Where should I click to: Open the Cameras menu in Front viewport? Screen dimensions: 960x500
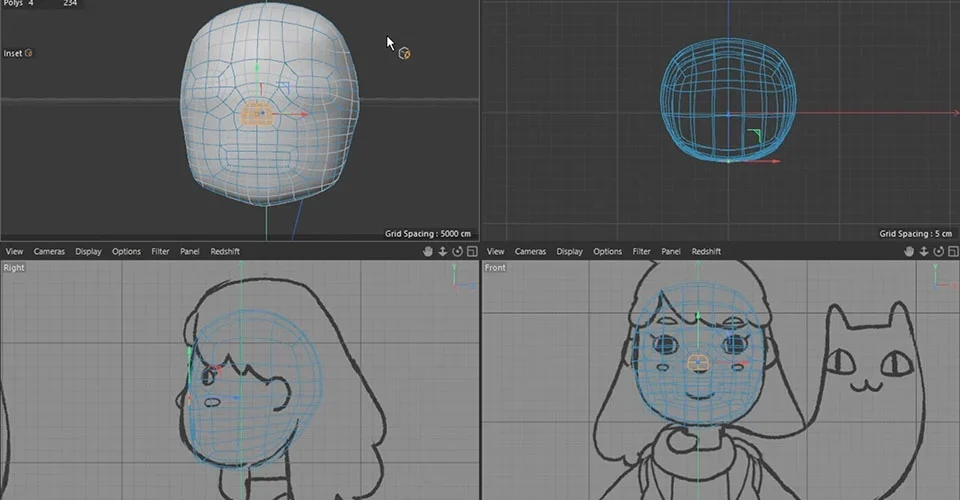click(x=530, y=252)
